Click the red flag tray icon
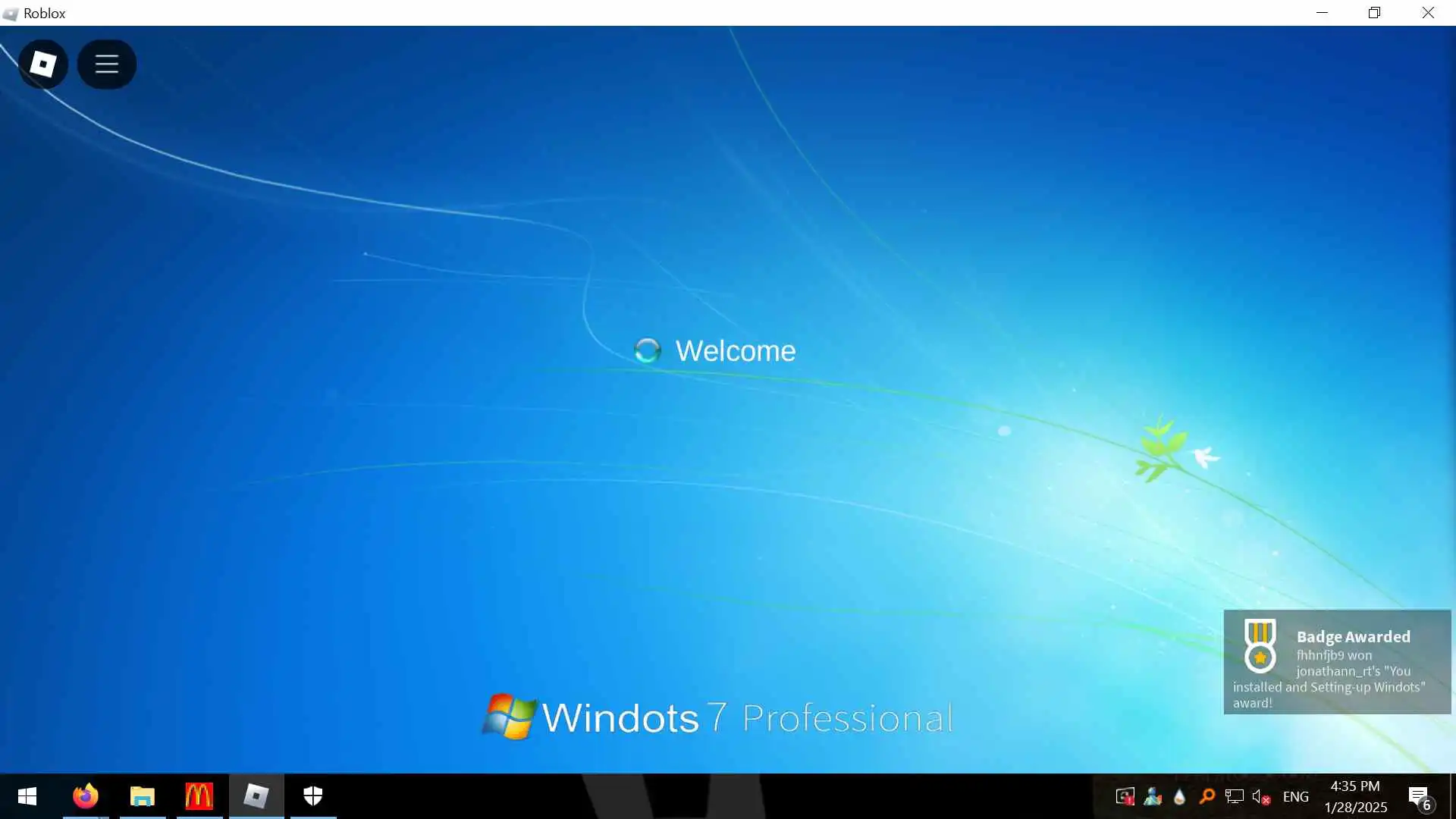Screen dimensions: 1456x819 1125,796
